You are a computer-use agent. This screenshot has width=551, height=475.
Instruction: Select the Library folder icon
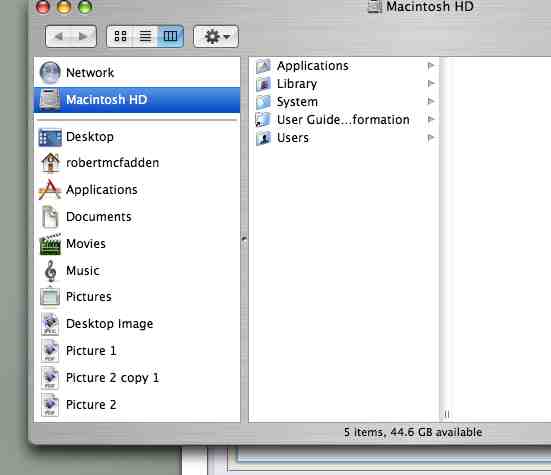(263, 84)
